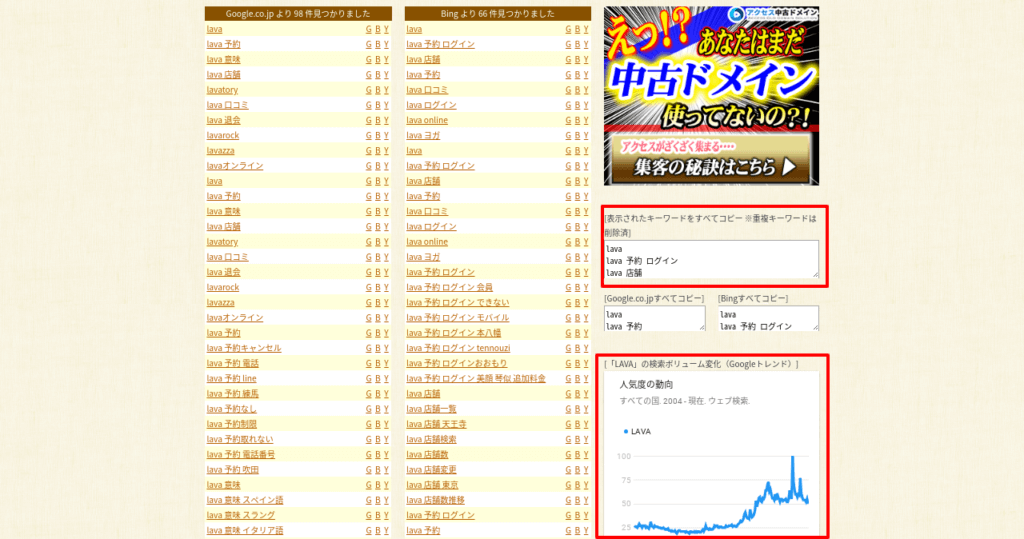The image size is (1024, 539).
Task: Open the 'lava 店舗 天王寺' keyword link
Action: click(x=436, y=424)
